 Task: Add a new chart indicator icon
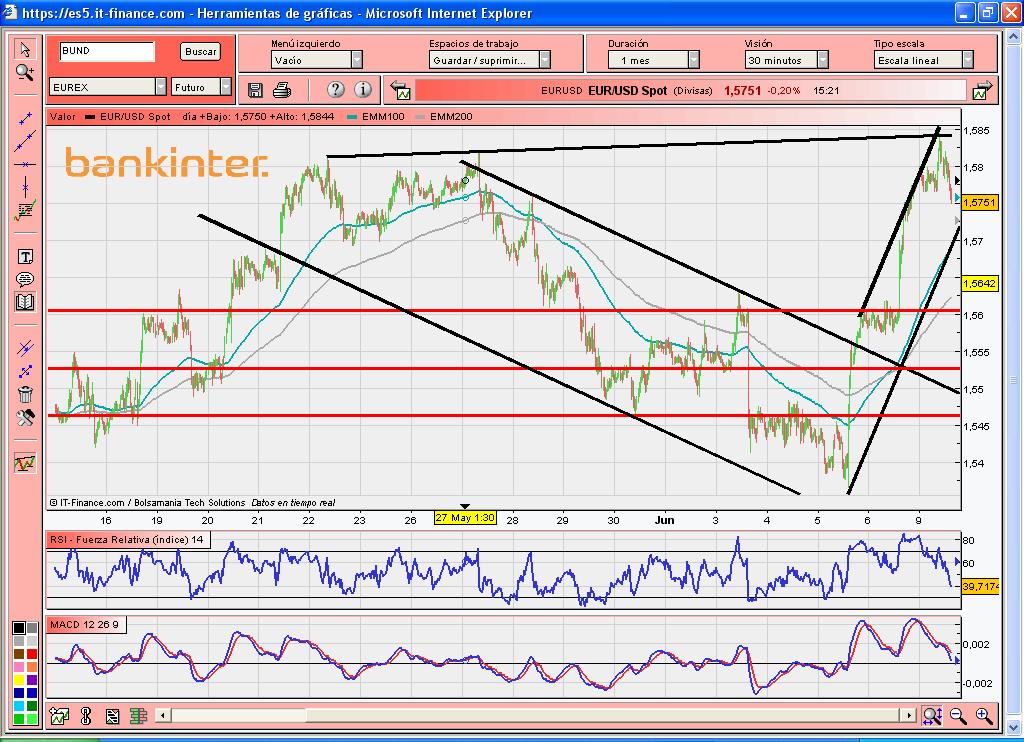[59, 717]
